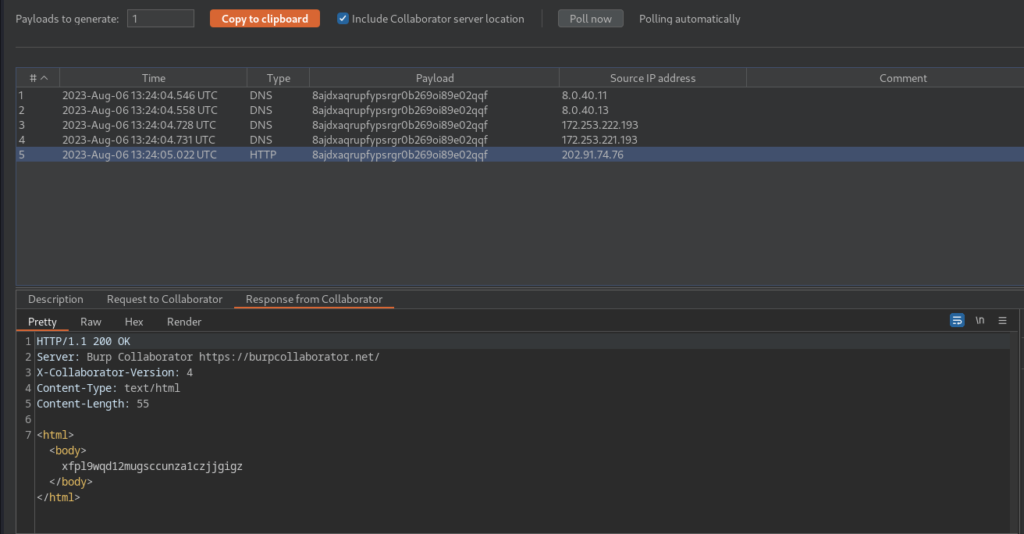Show non-printable characters with \n icon
Image resolution: width=1024 pixels, height=534 pixels.
tap(980, 321)
